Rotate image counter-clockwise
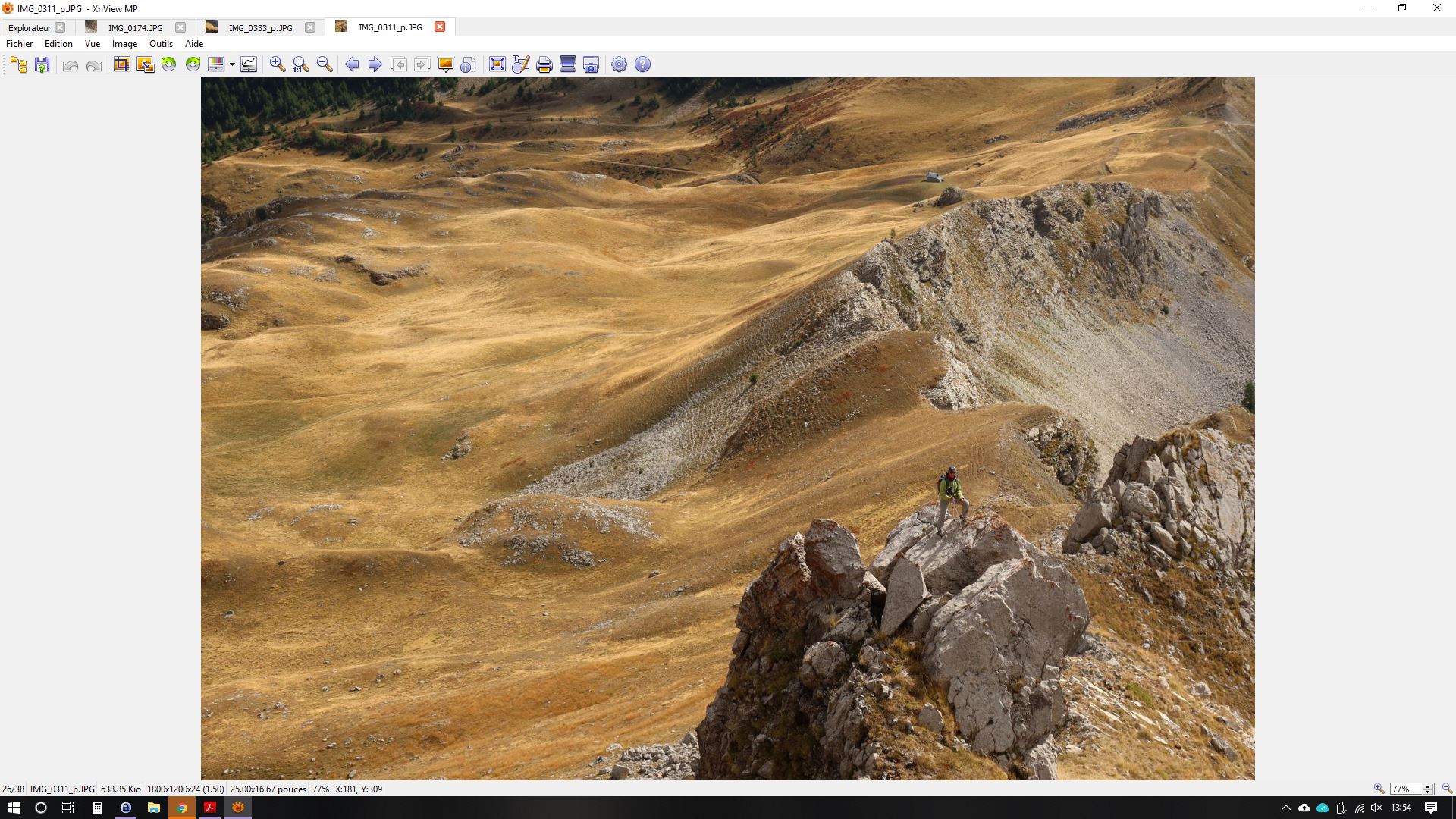 click(168, 64)
